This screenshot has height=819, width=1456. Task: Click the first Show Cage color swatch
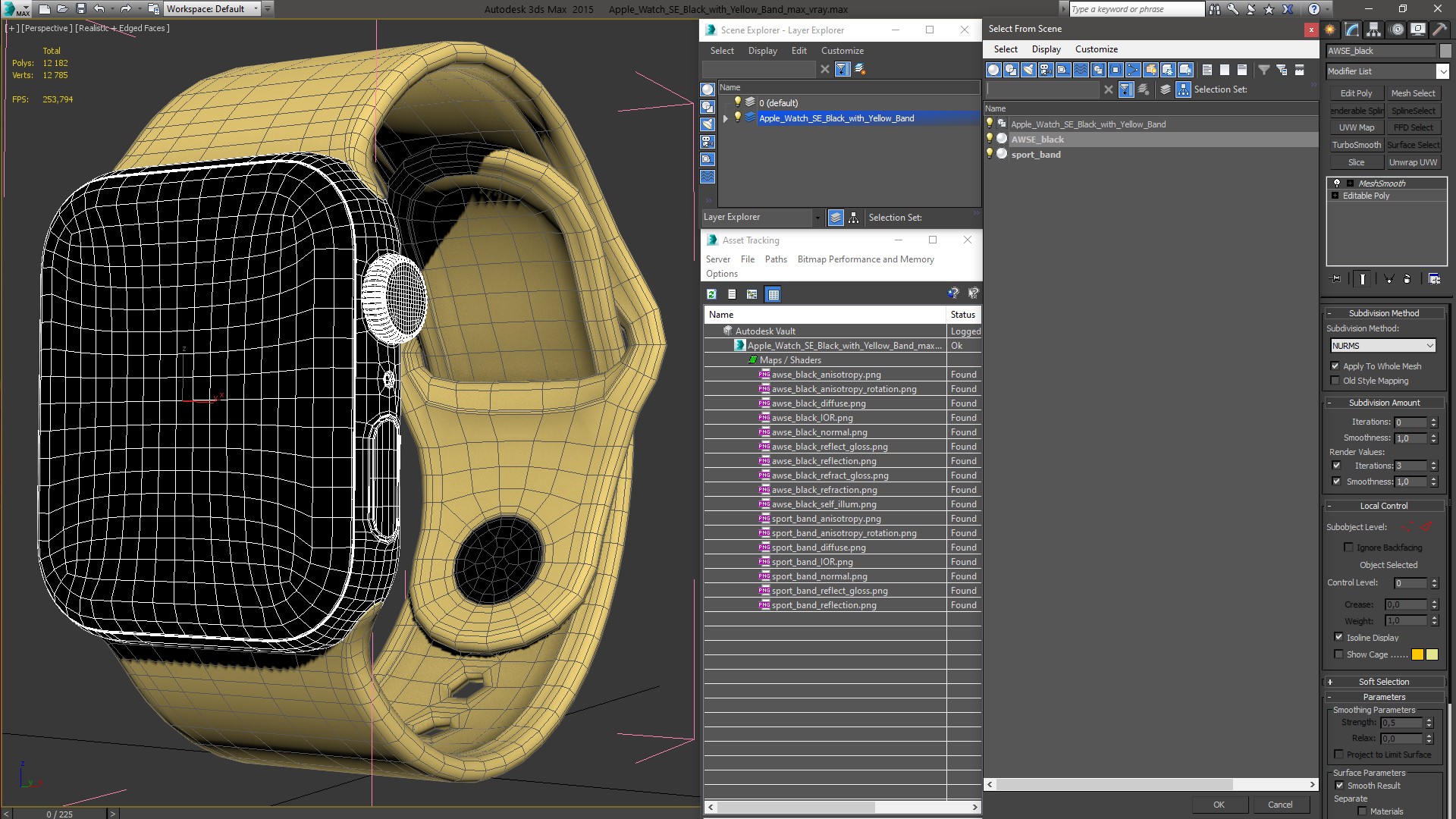point(1417,654)
